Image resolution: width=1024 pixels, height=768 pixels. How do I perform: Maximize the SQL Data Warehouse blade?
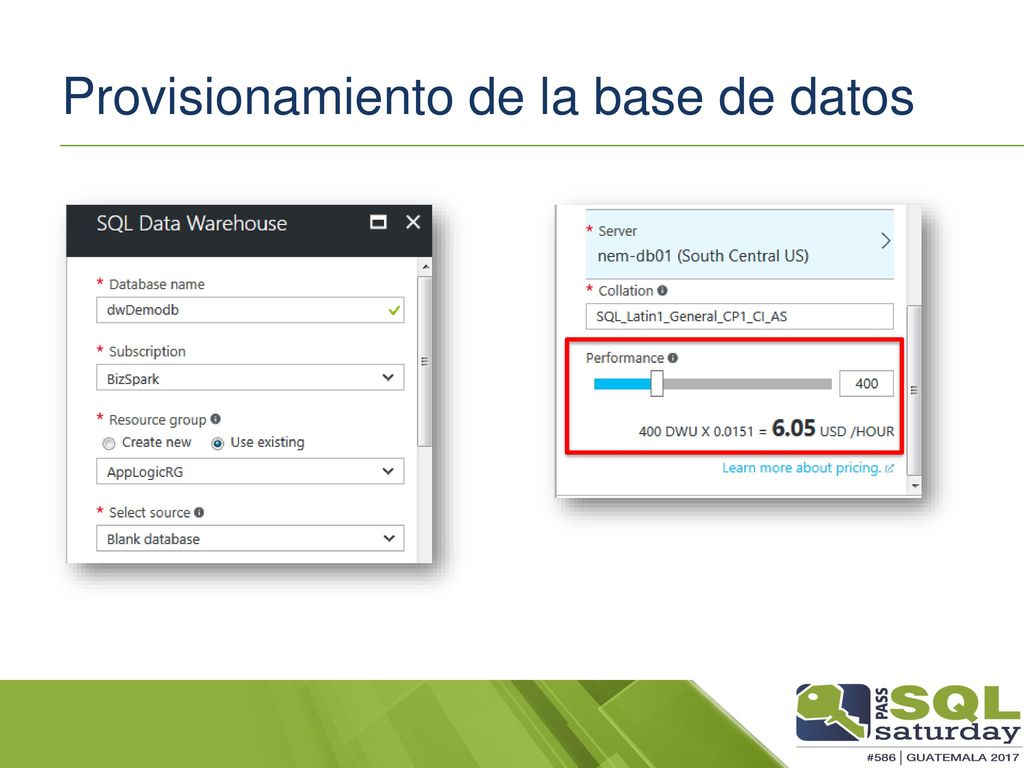[378, 222]
